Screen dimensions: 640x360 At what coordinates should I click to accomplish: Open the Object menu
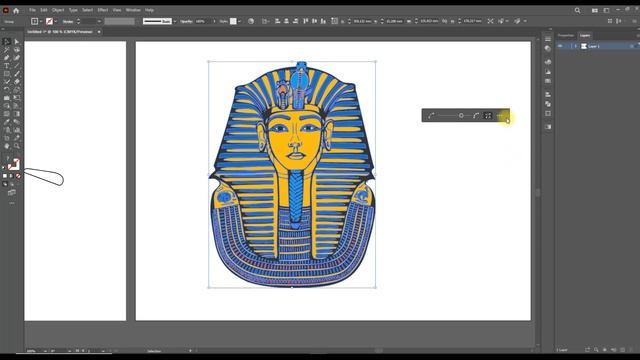pyautogui.click(x=58, y=10)
